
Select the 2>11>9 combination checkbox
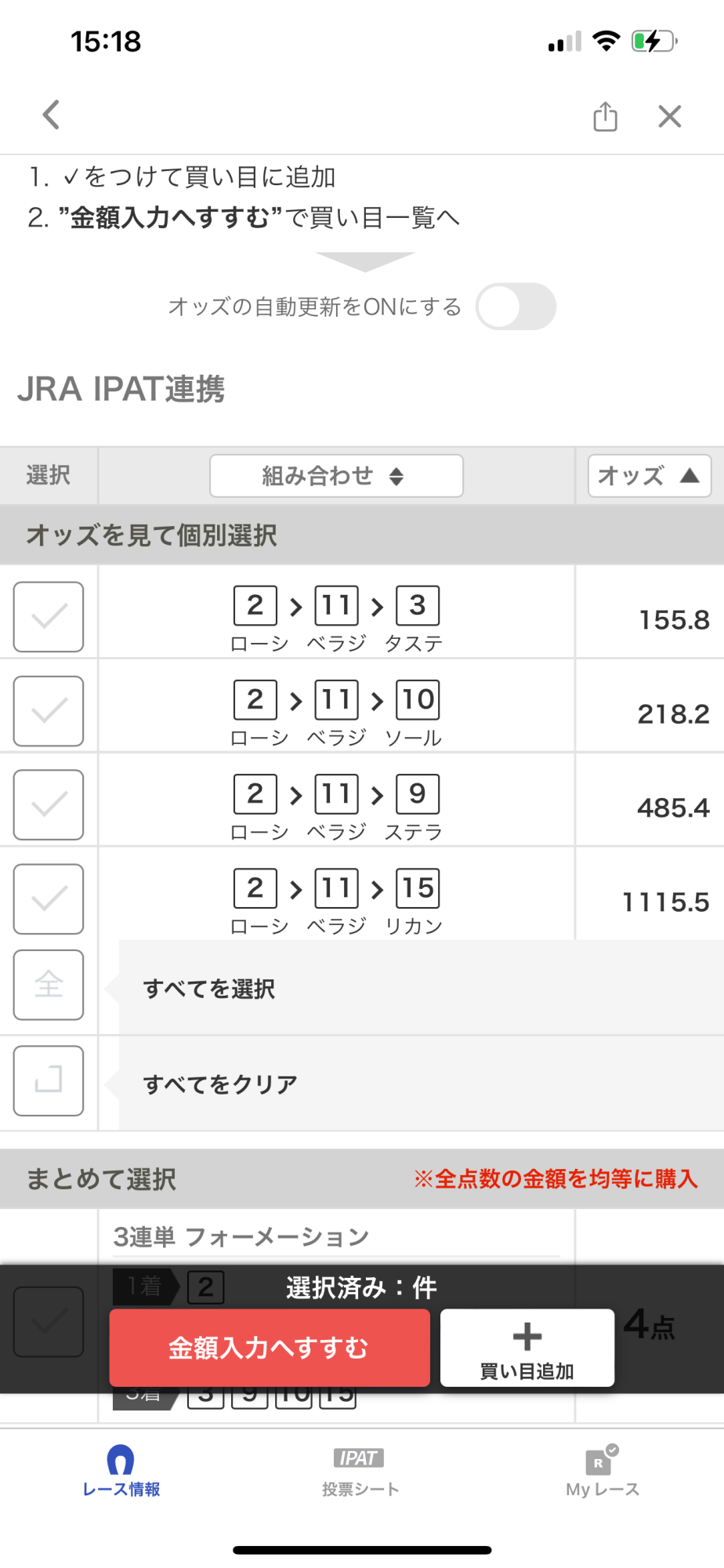coord(49,805)
